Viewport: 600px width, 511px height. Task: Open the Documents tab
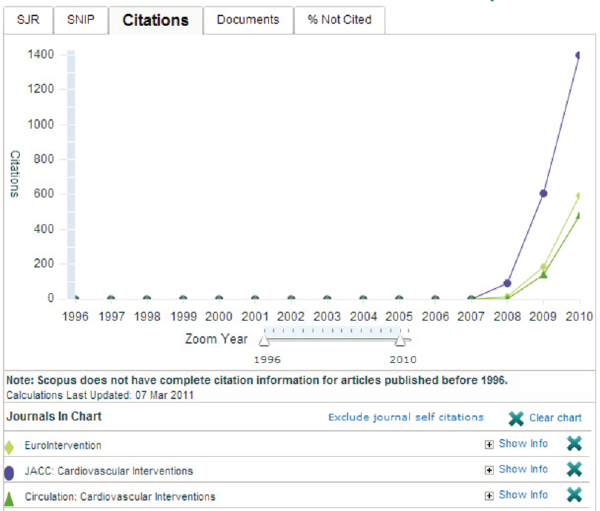[248, 20]
